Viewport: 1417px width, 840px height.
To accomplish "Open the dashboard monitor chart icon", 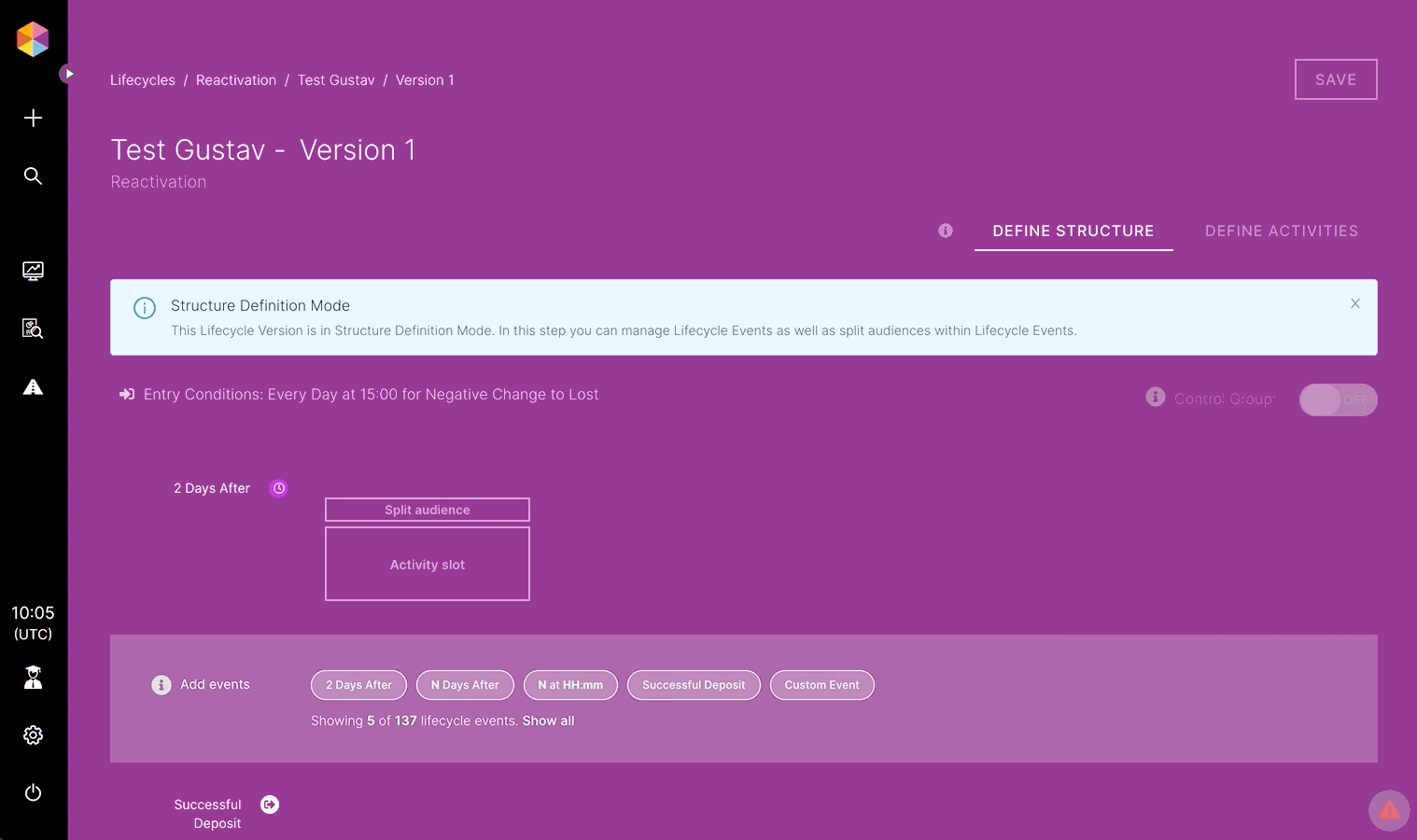I will click(33, 271).
